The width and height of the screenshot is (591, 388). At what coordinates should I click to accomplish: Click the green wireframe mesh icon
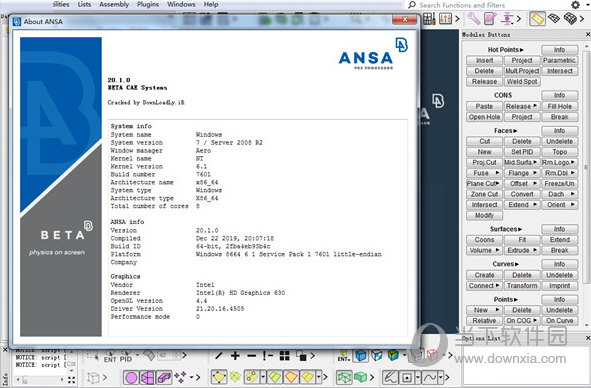point(344,377)
